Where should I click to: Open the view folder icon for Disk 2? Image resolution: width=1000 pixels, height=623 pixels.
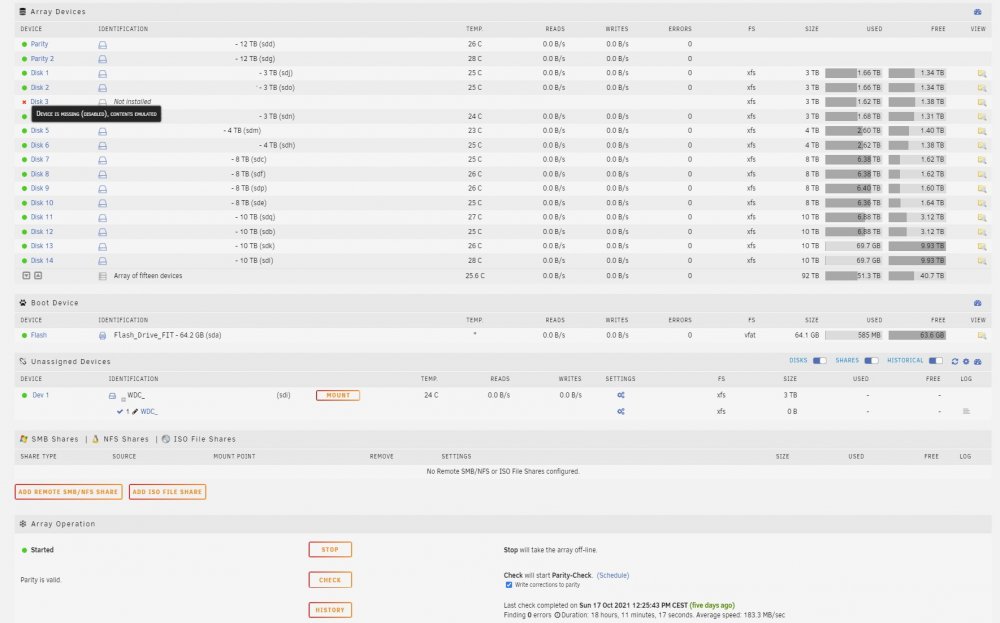point(982,88)
